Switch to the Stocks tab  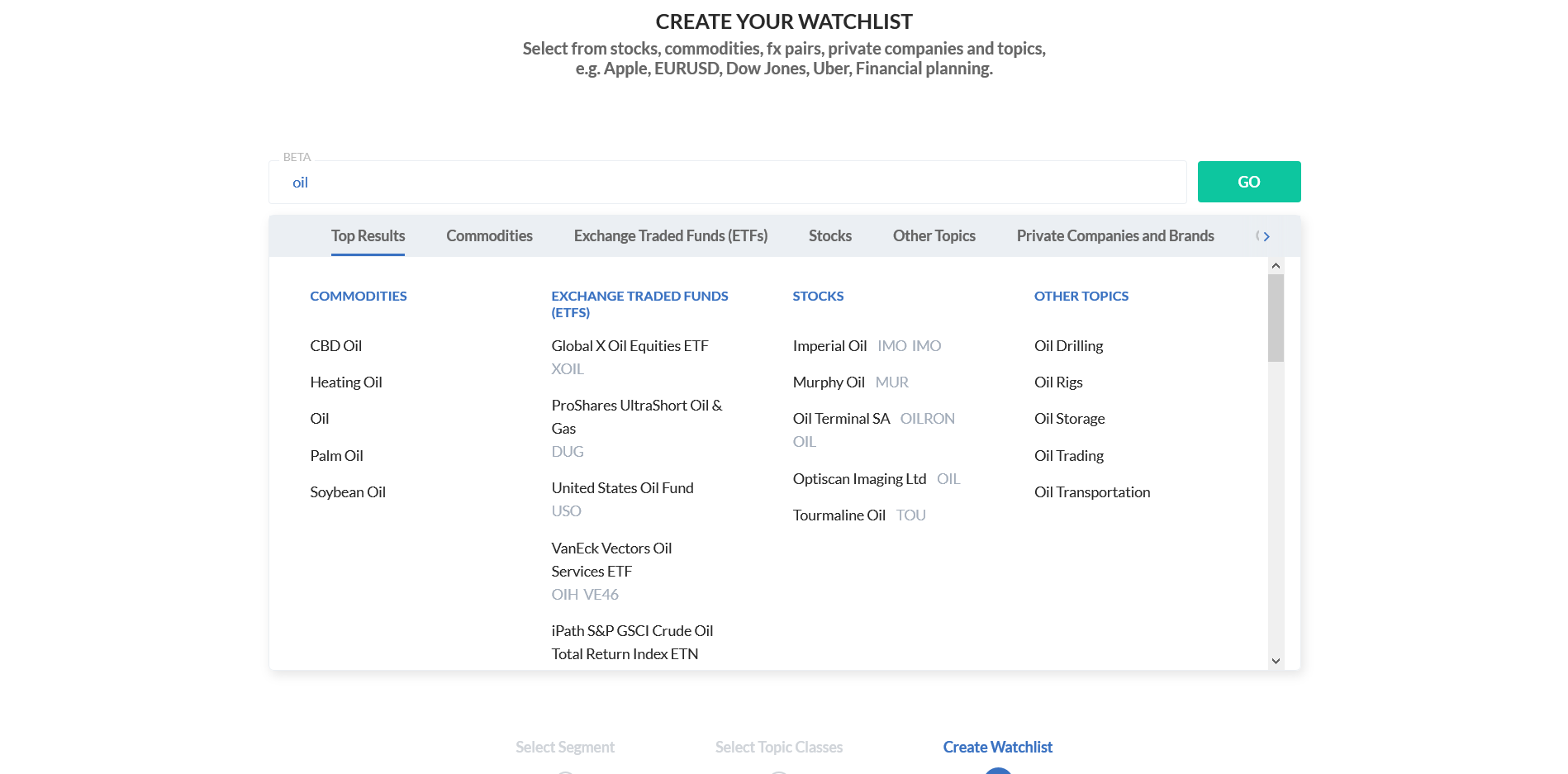829,236
